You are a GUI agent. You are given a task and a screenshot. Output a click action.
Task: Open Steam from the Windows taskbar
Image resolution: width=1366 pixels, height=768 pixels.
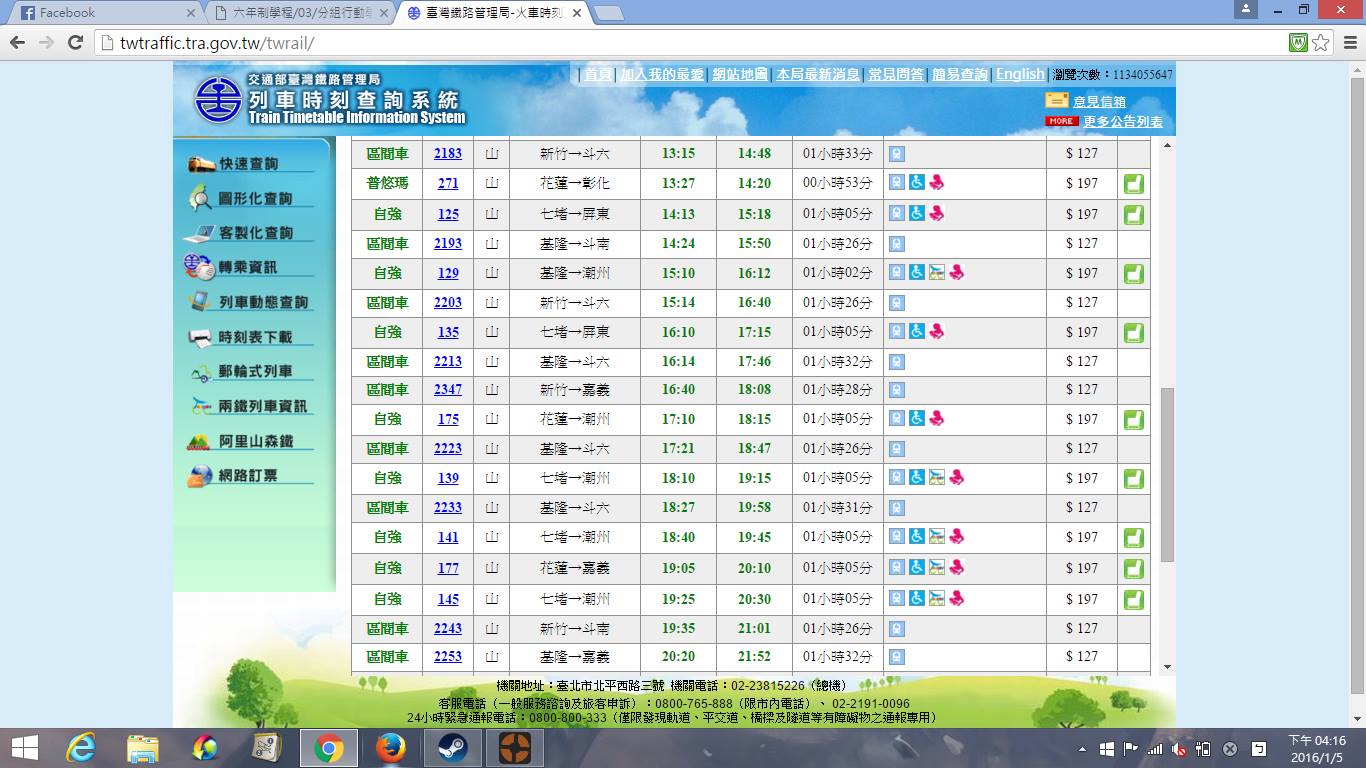coord(452,748)
